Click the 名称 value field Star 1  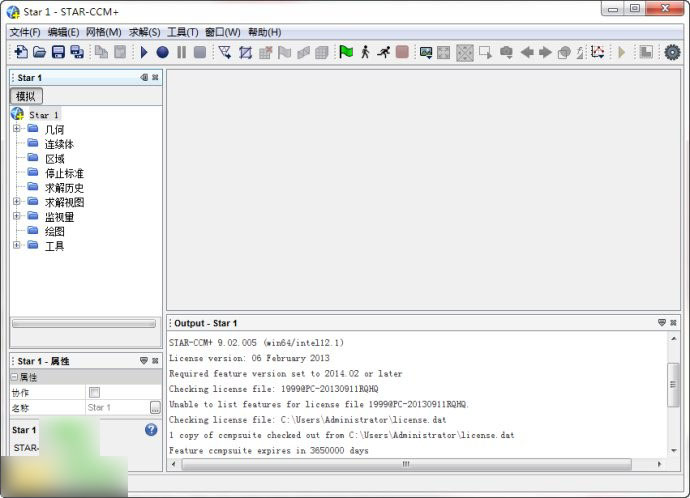pyautogui.click(x=117, y=407)
